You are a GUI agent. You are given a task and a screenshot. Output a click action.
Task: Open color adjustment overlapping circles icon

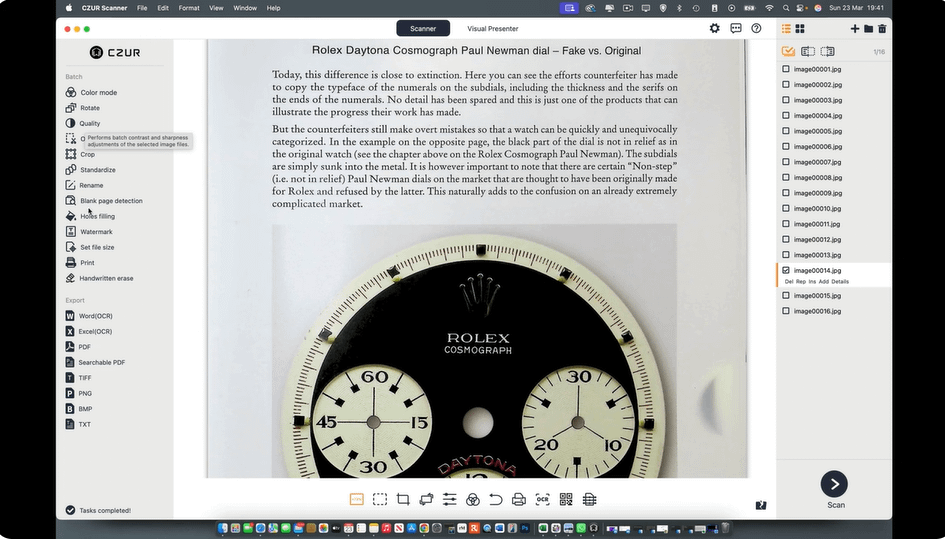473,499
